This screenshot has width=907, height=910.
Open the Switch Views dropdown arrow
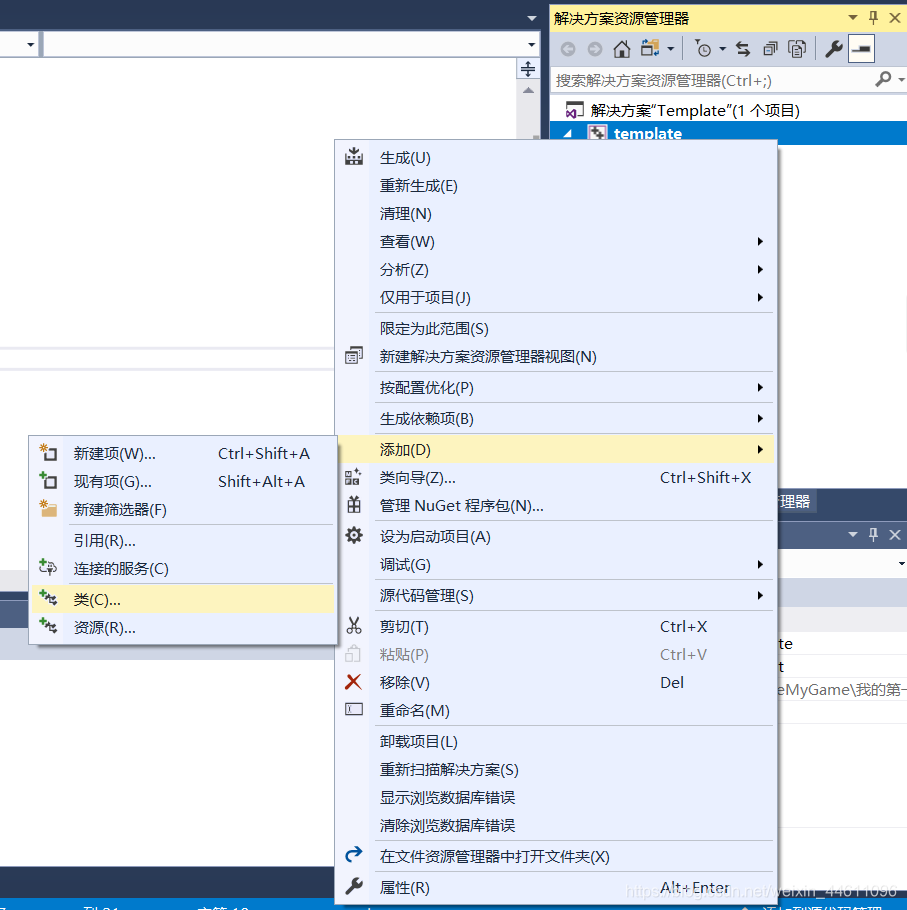point(670,49)
